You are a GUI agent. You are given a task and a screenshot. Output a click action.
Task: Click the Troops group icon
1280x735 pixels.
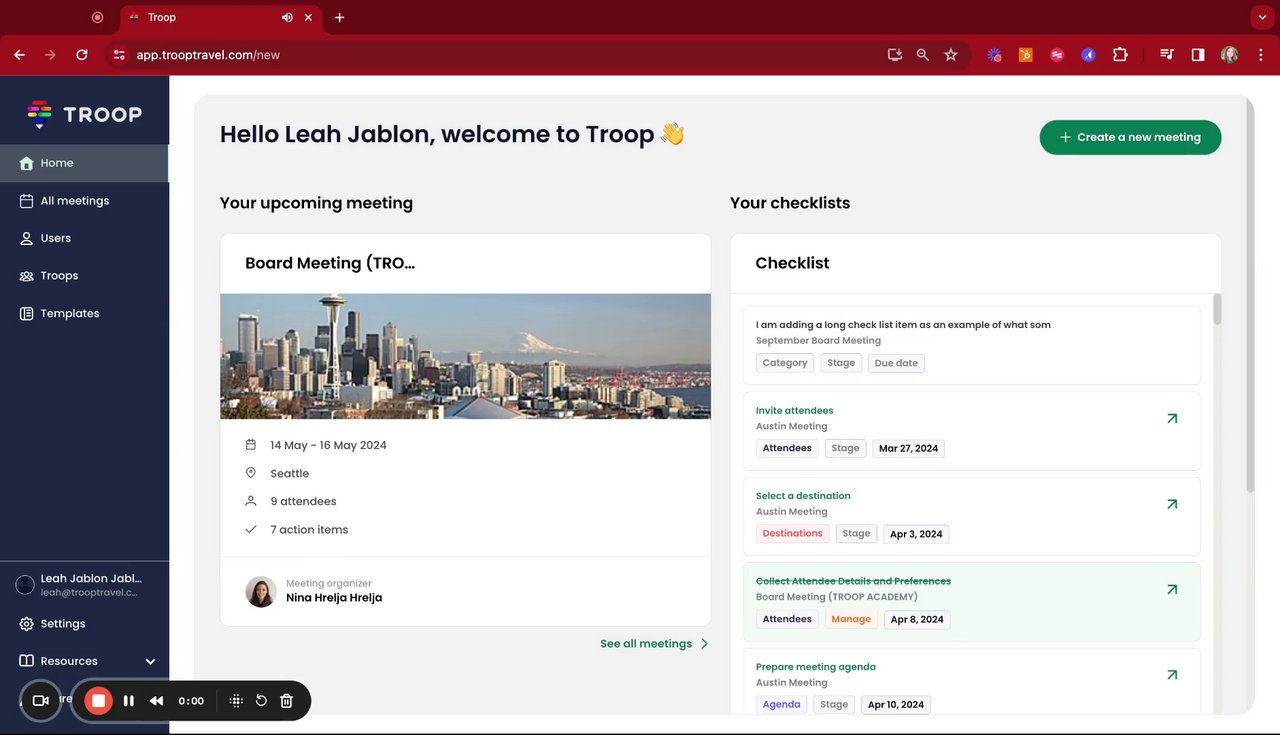click(x=27, y=276)
